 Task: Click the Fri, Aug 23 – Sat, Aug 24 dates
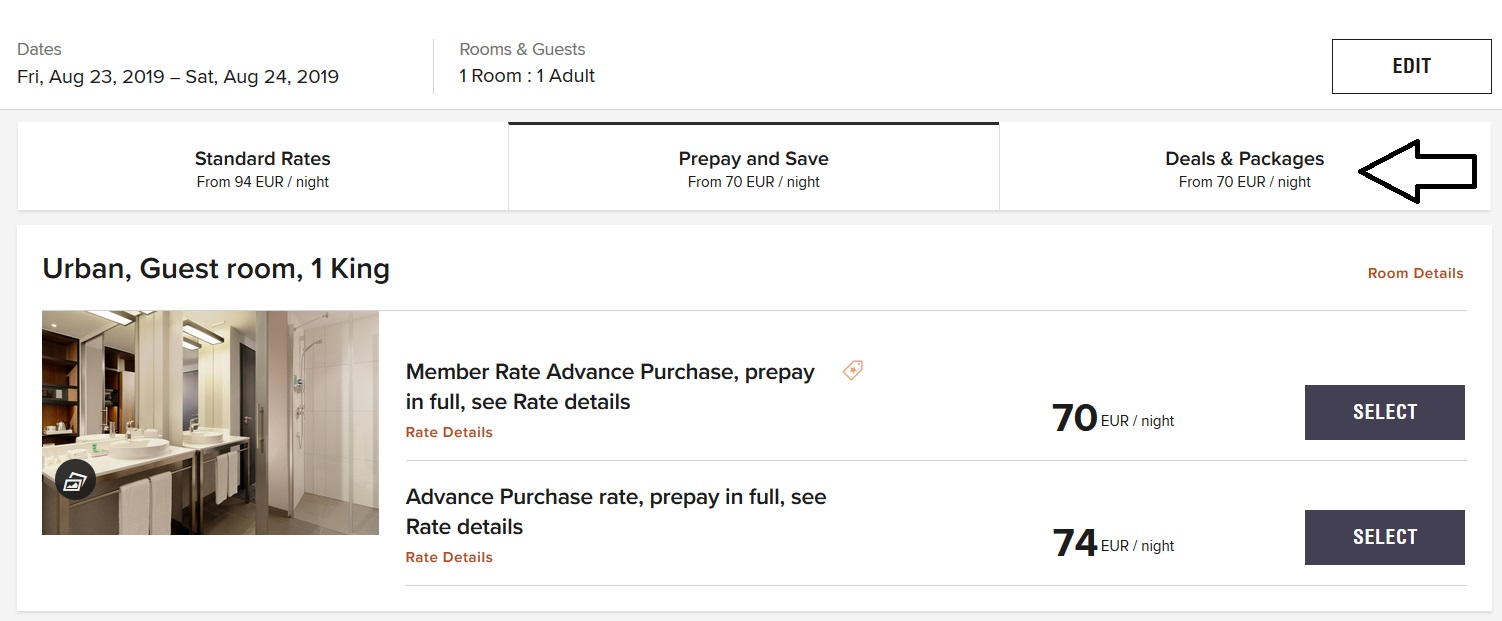point(178,76)
